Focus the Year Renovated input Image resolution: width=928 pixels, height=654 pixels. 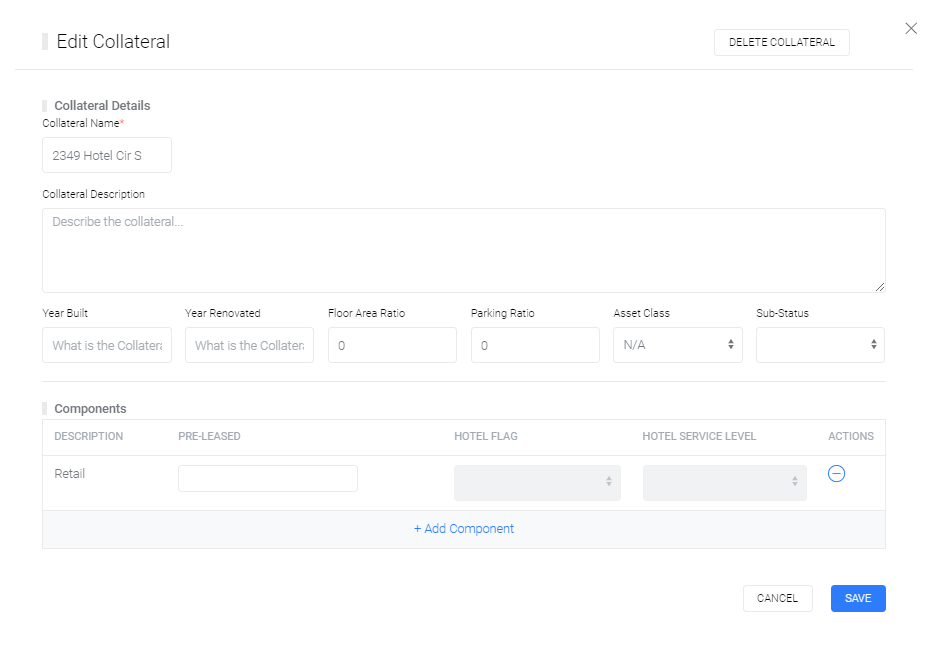tap(250, 345)
